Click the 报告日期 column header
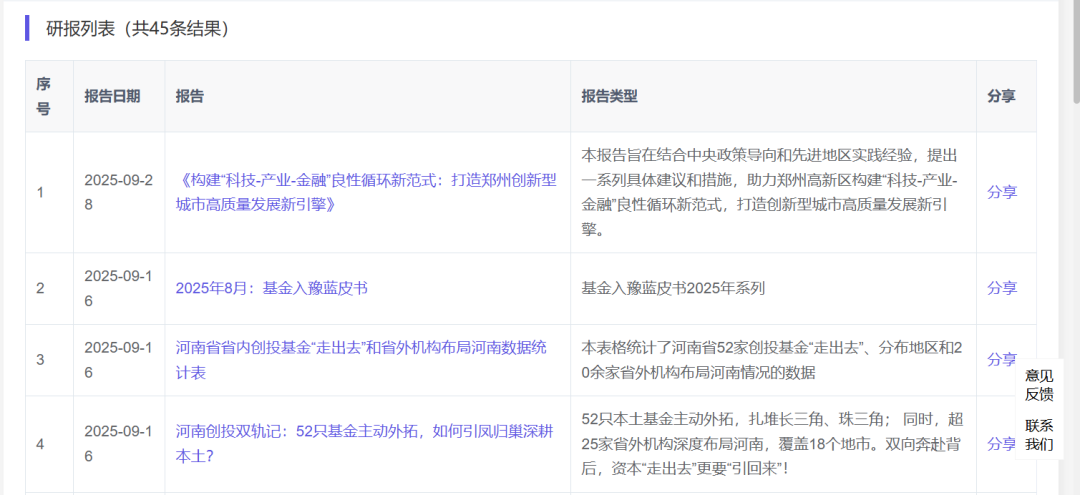Image resolution: width=1080 pixels, height=495 pixels. (x=112, y=96)
